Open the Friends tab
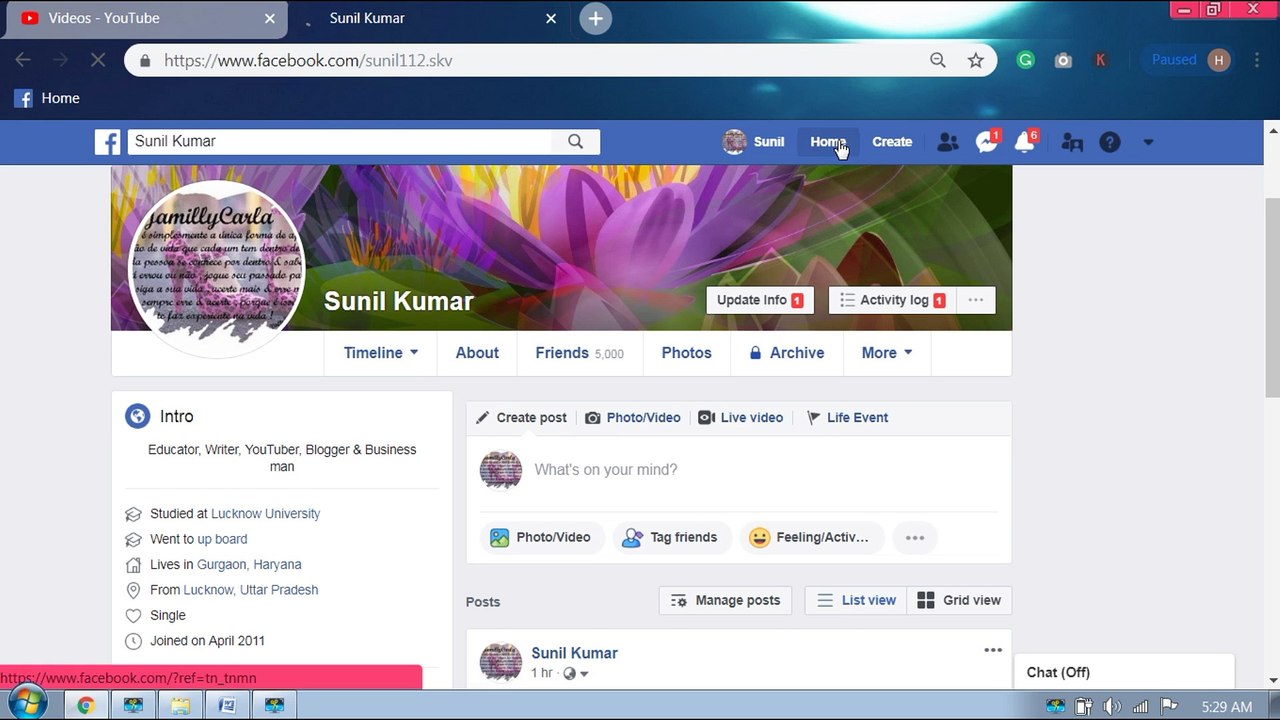This screenshot has height=720, width=1280. (579, 353)
